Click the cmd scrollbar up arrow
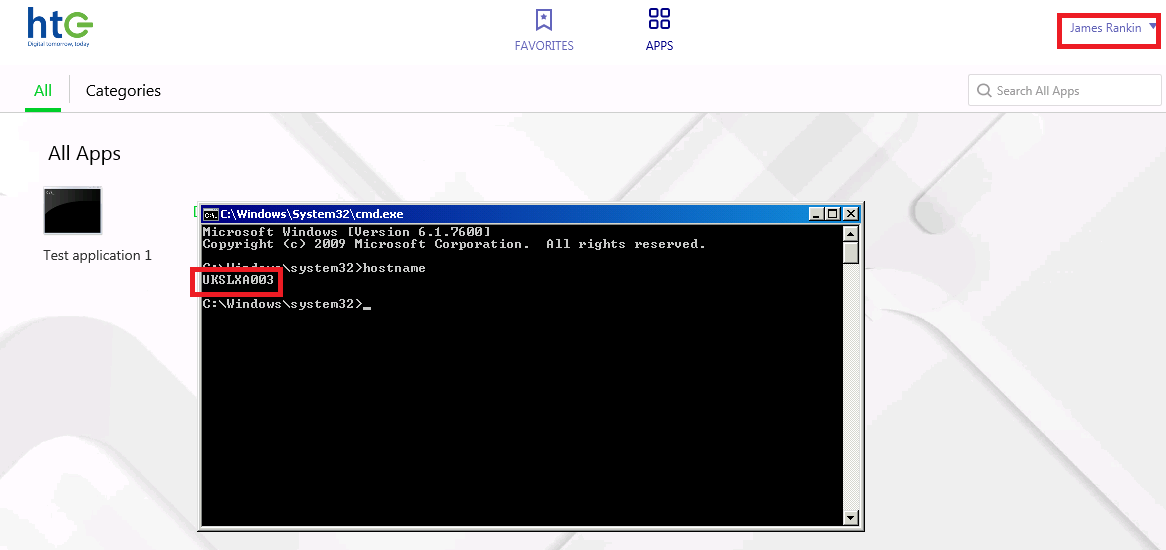This screenshot has height=550, width=1166. click(x=851, y=233)
